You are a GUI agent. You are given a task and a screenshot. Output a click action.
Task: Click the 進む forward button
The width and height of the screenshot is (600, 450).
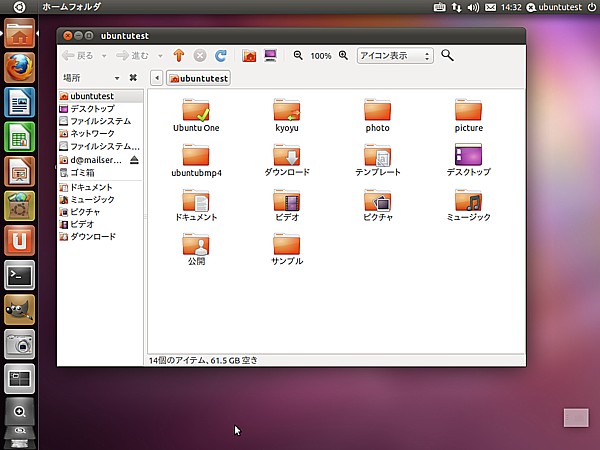click(x=132, y=56)
